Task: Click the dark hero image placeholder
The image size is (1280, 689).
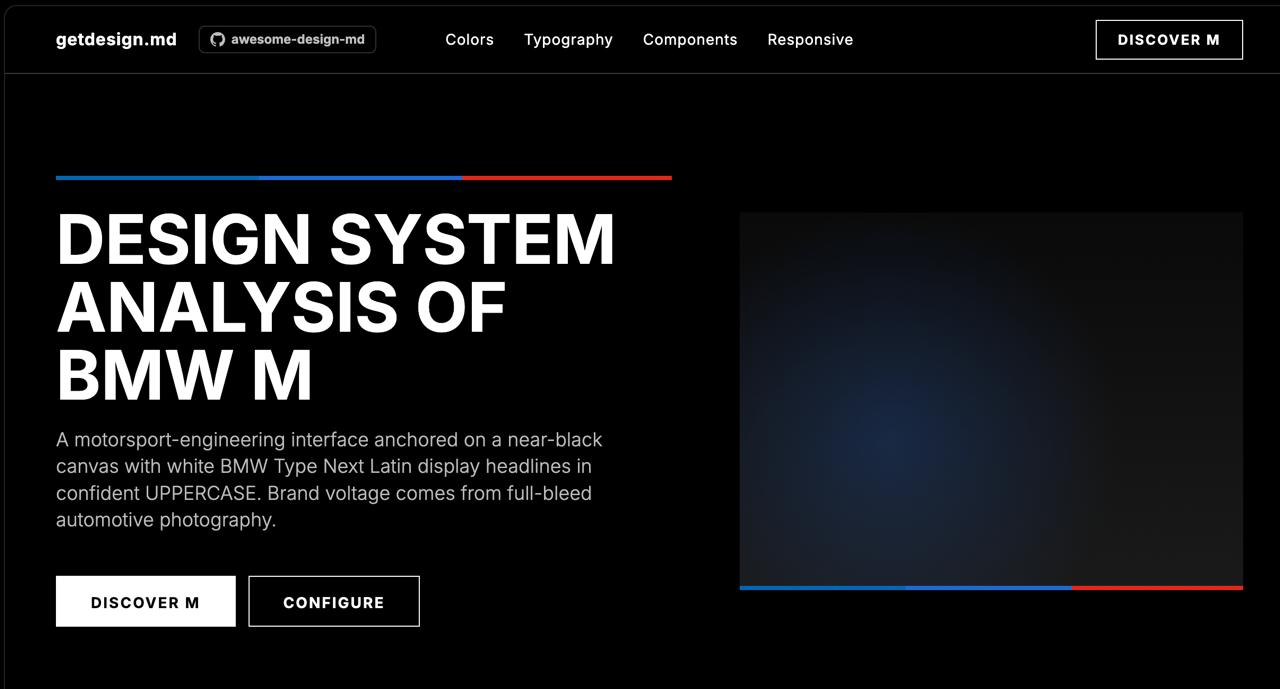Action: click(x=991, y=401)
